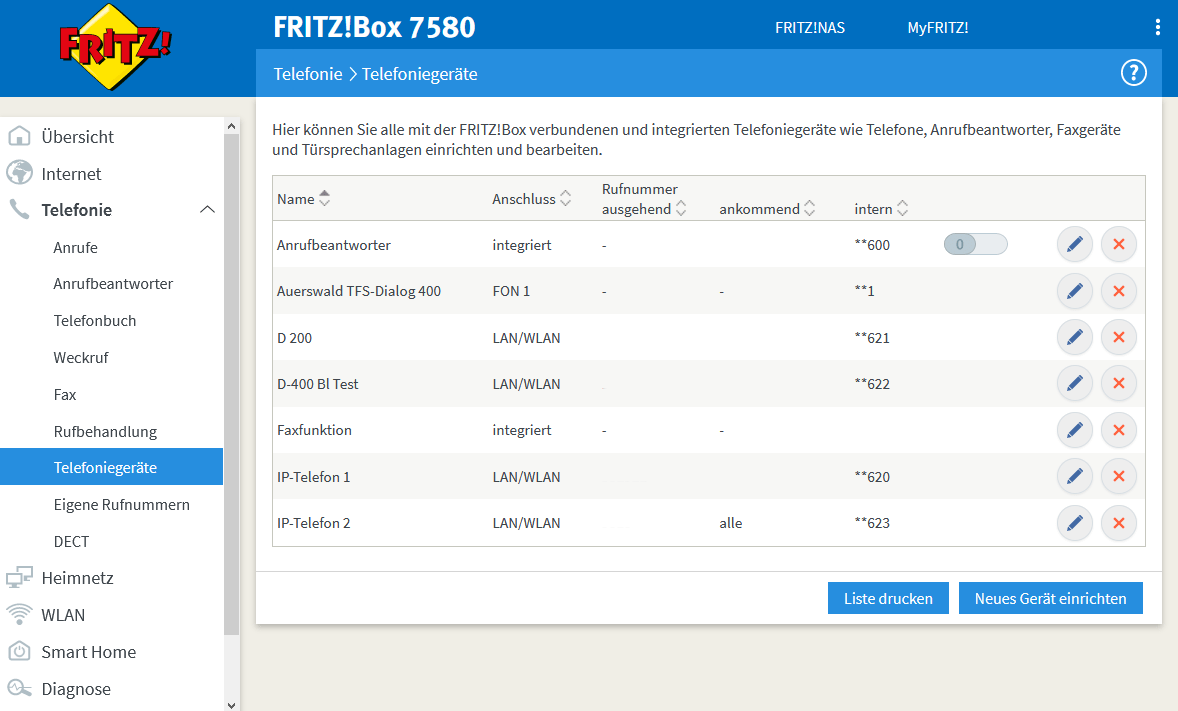
Task: Sort the table by Anschluss
Action: [566, 198]
